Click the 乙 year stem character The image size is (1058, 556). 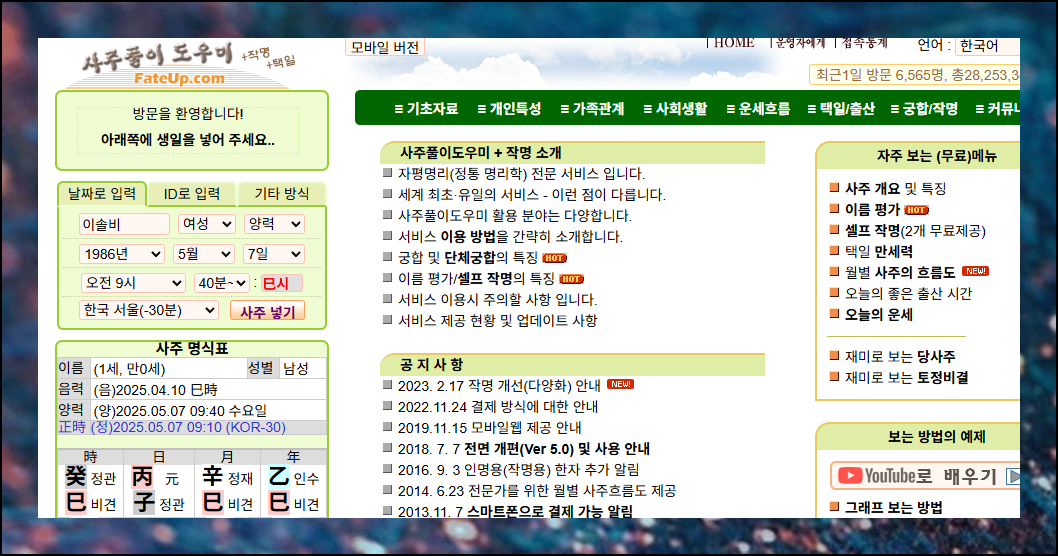278,477
